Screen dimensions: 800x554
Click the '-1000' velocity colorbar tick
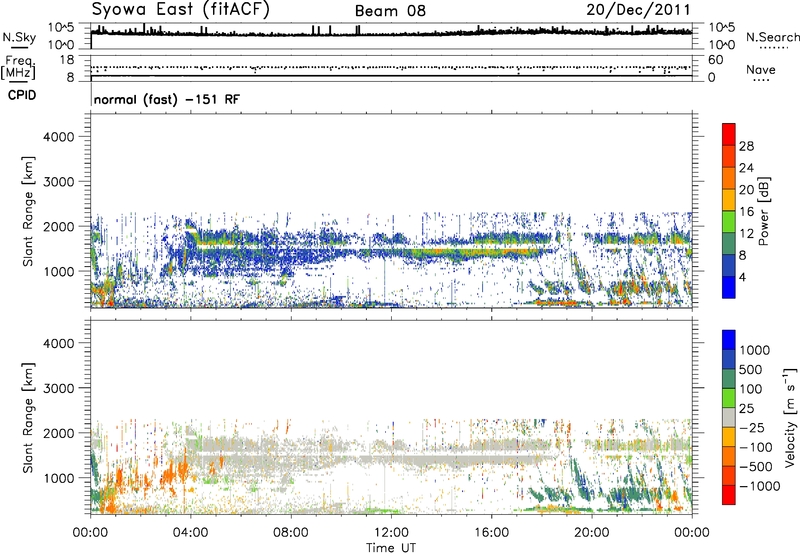coord(759,486)
